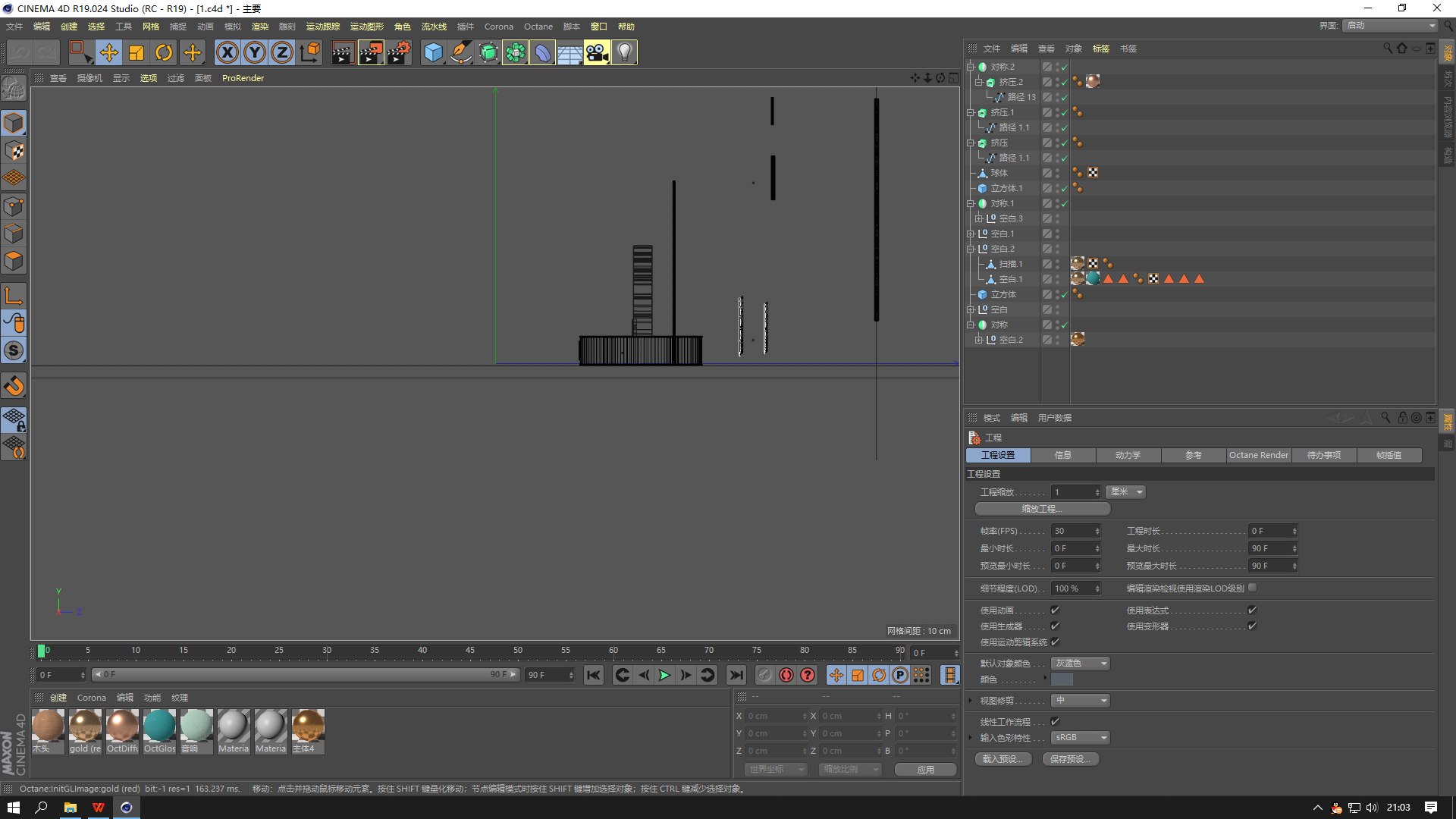This screenshot has width=1456, height=819.
Task: Enable 编辑渲染检视使用渲染LOD级别 checkbox
Action: (x=1252, y=587)
